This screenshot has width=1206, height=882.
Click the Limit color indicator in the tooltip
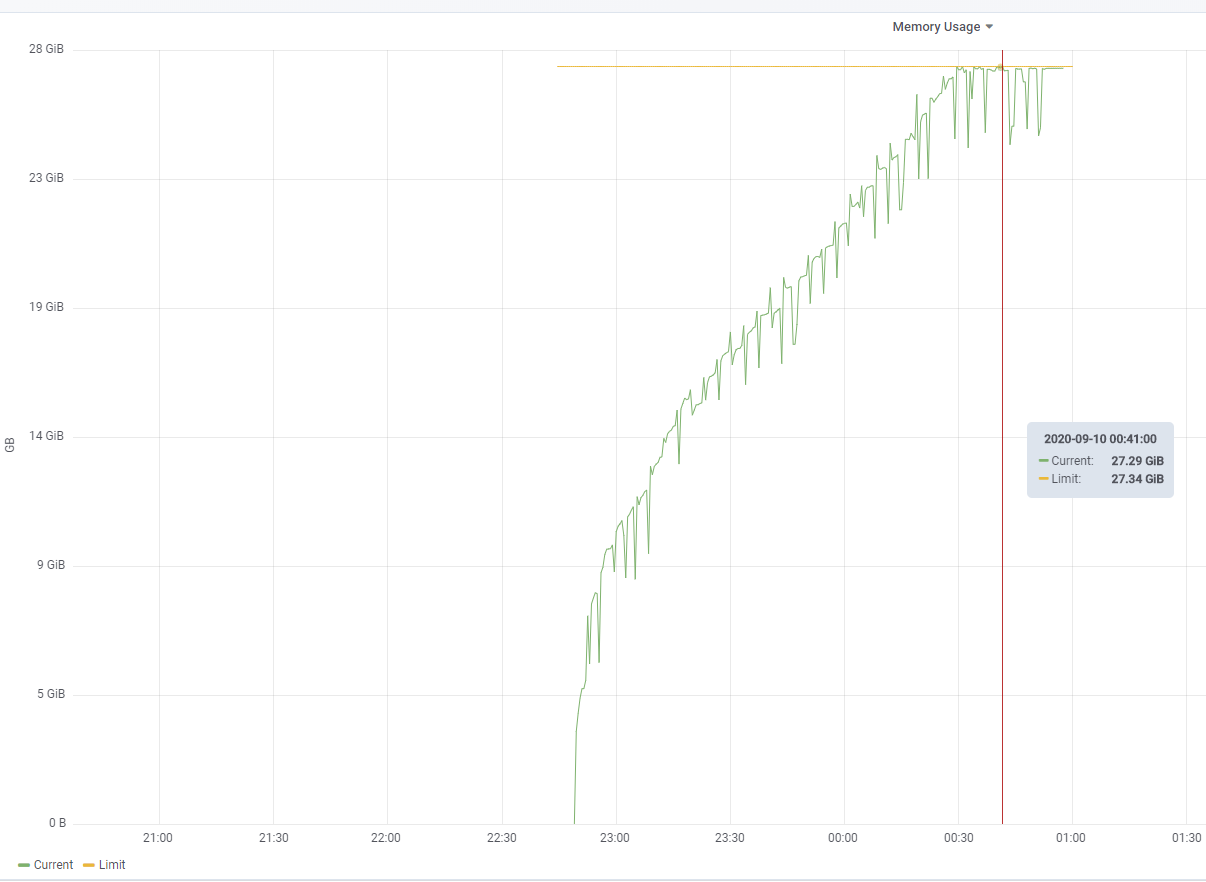coord(1041,479)
